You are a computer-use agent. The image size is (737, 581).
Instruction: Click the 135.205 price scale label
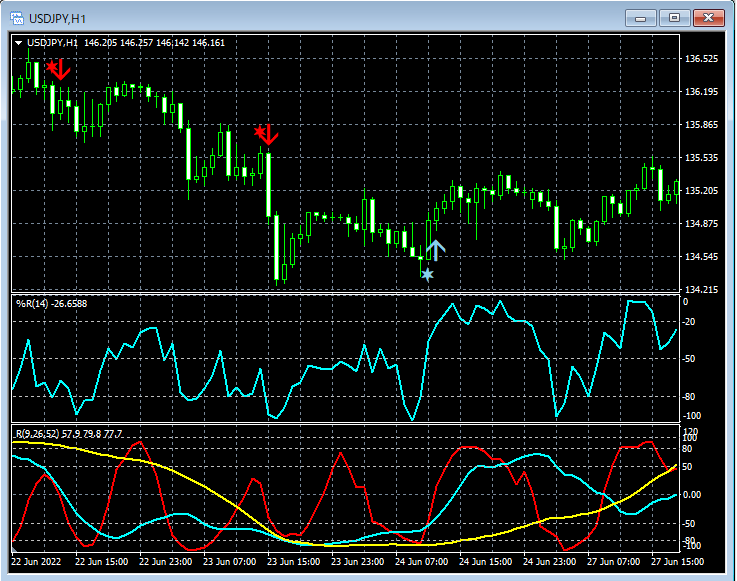tap(701, 190)
